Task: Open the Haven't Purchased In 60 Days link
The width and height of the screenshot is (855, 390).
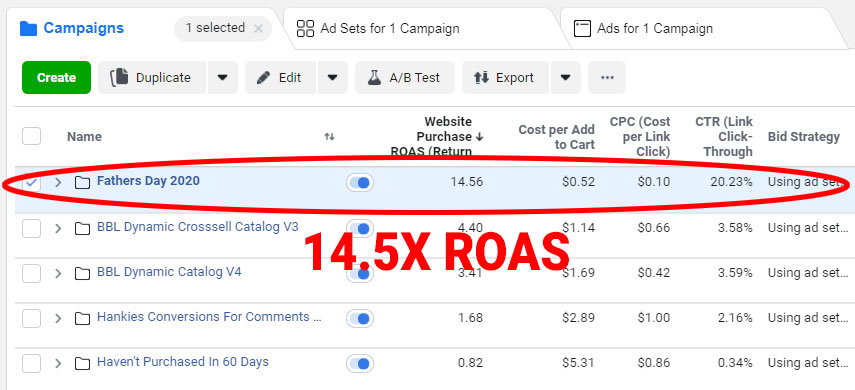Action: pos(183,362)
